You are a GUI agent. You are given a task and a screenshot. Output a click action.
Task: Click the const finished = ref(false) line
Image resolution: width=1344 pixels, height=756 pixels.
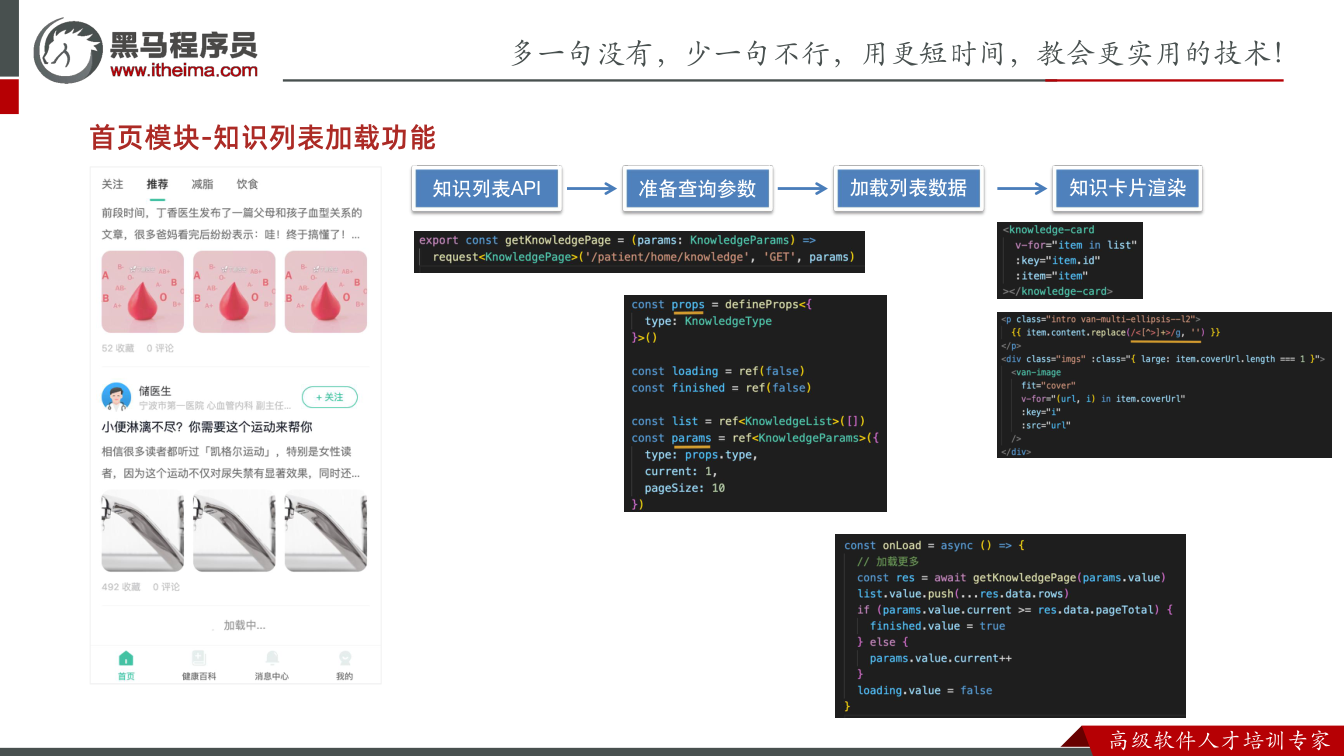(721, 388)
